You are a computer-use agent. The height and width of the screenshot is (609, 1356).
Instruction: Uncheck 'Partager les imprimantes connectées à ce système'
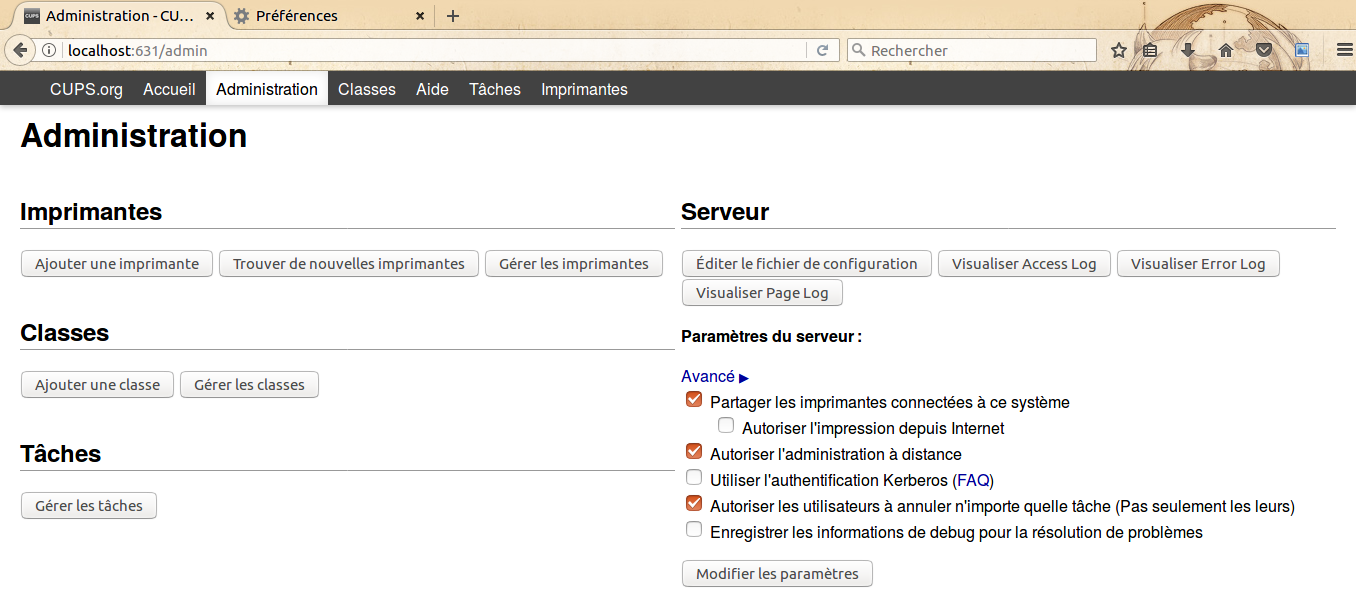coord(694,400)
